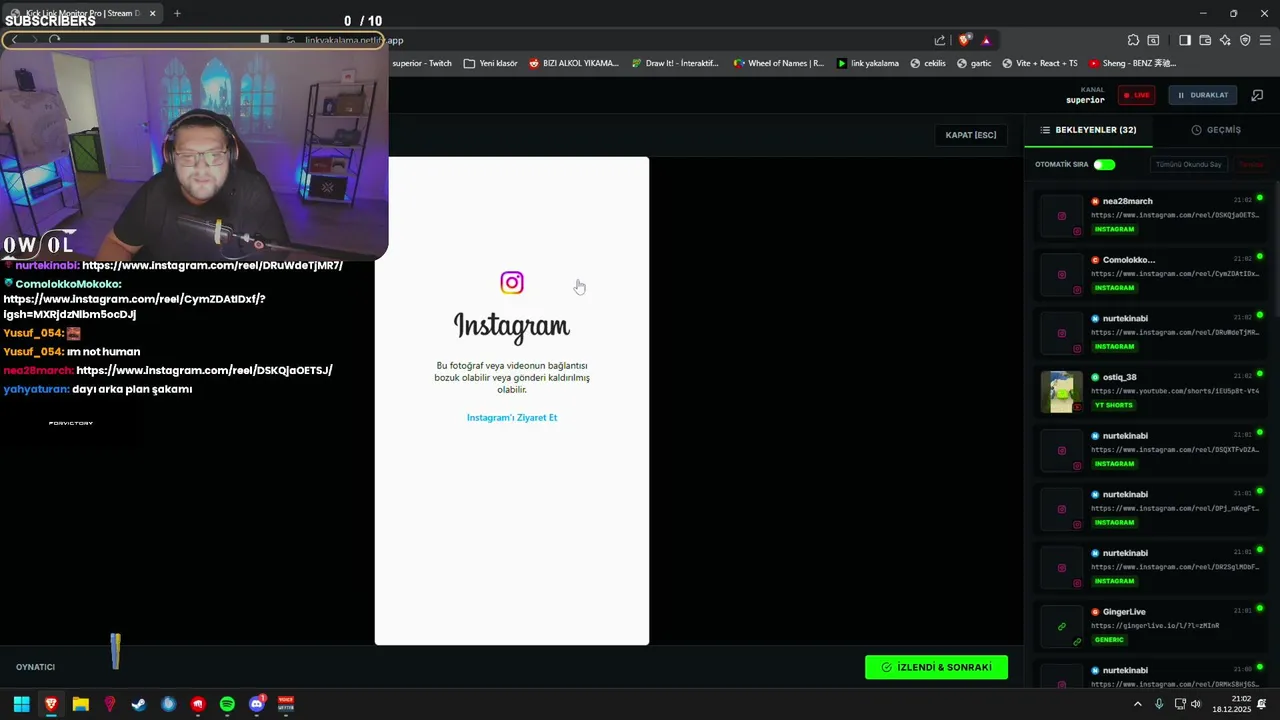This screenshot has width=1280, height=720.
Task: Open the Sheng - BENZ bookmark
Action: point(1133,63)
